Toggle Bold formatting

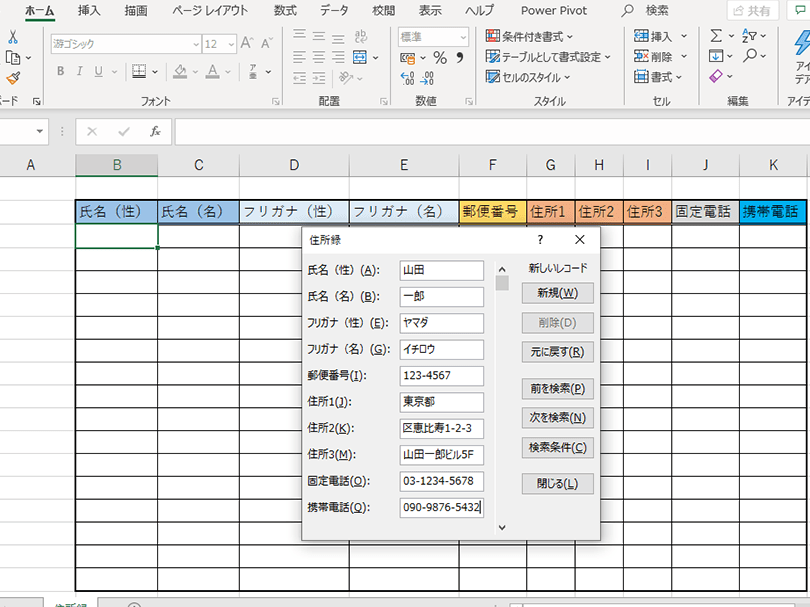coord(60,71)
